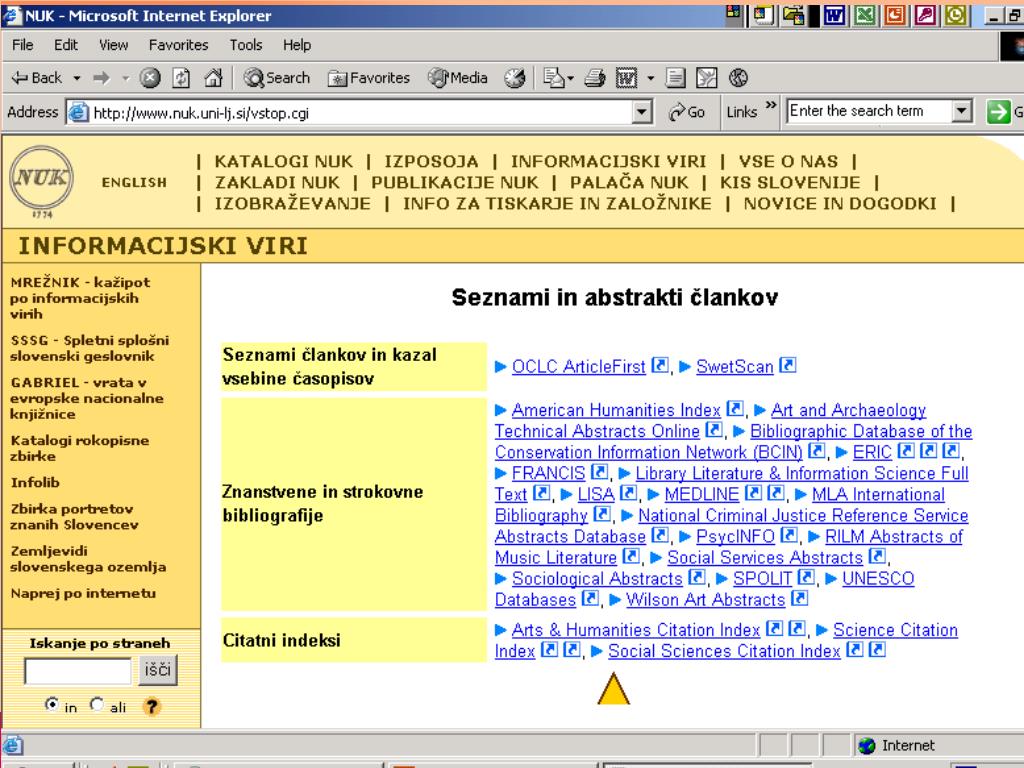Image resolution: width=1024 pixels, height=768 pixels.
Task: Refresh the page via Refresh icon
Action: [181, 78]
